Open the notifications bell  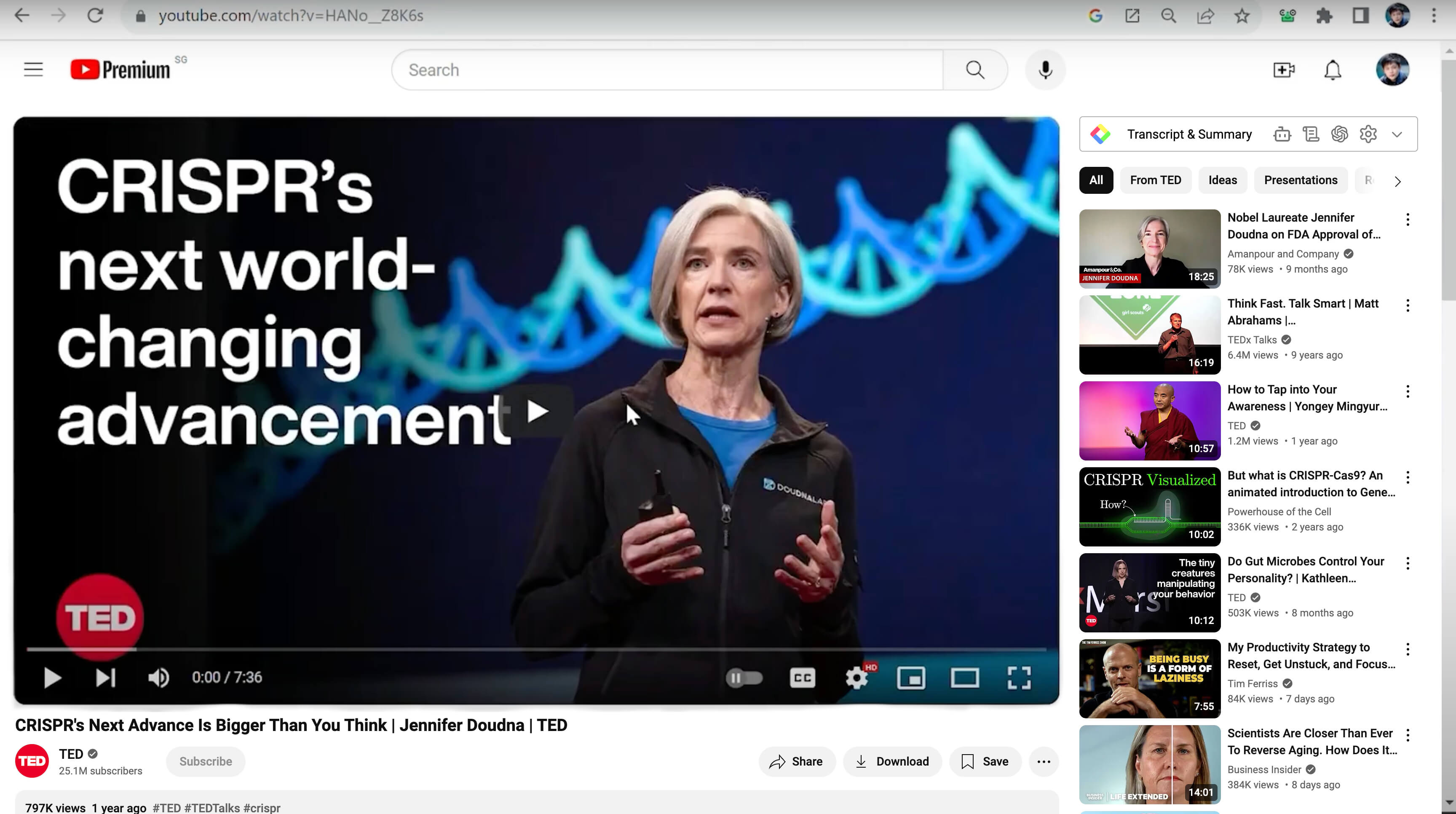pos(1332,70)
